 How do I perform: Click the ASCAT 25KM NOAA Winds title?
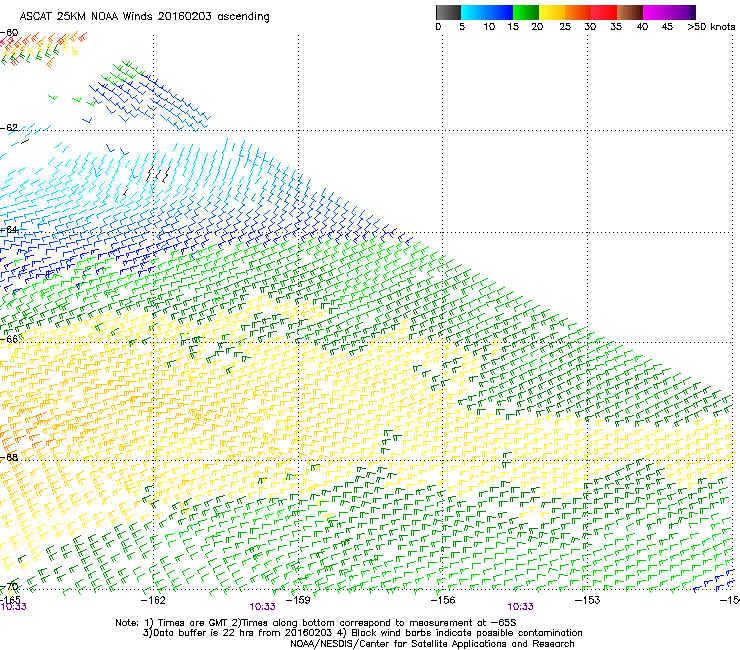144,17
